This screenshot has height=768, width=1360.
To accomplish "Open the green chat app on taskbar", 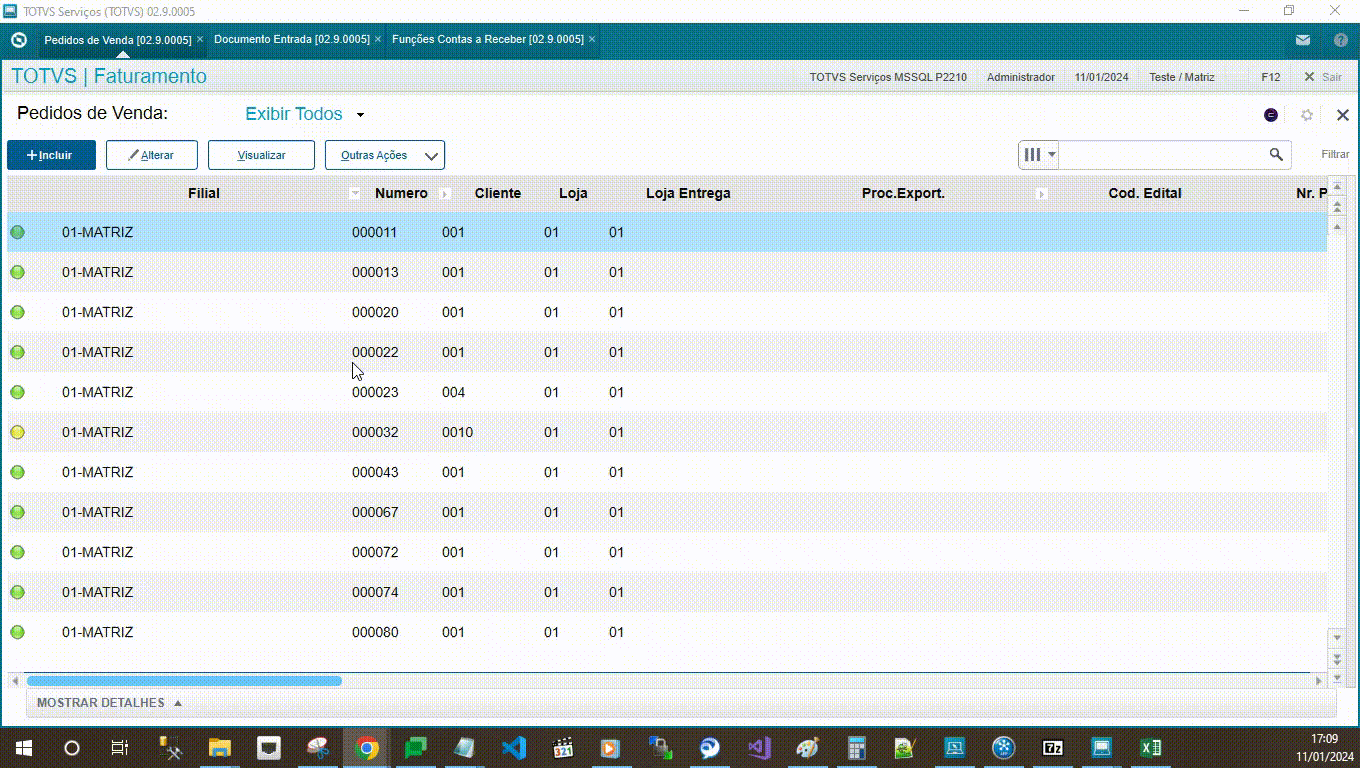I will pyautogui.click(x=416, y=748).
